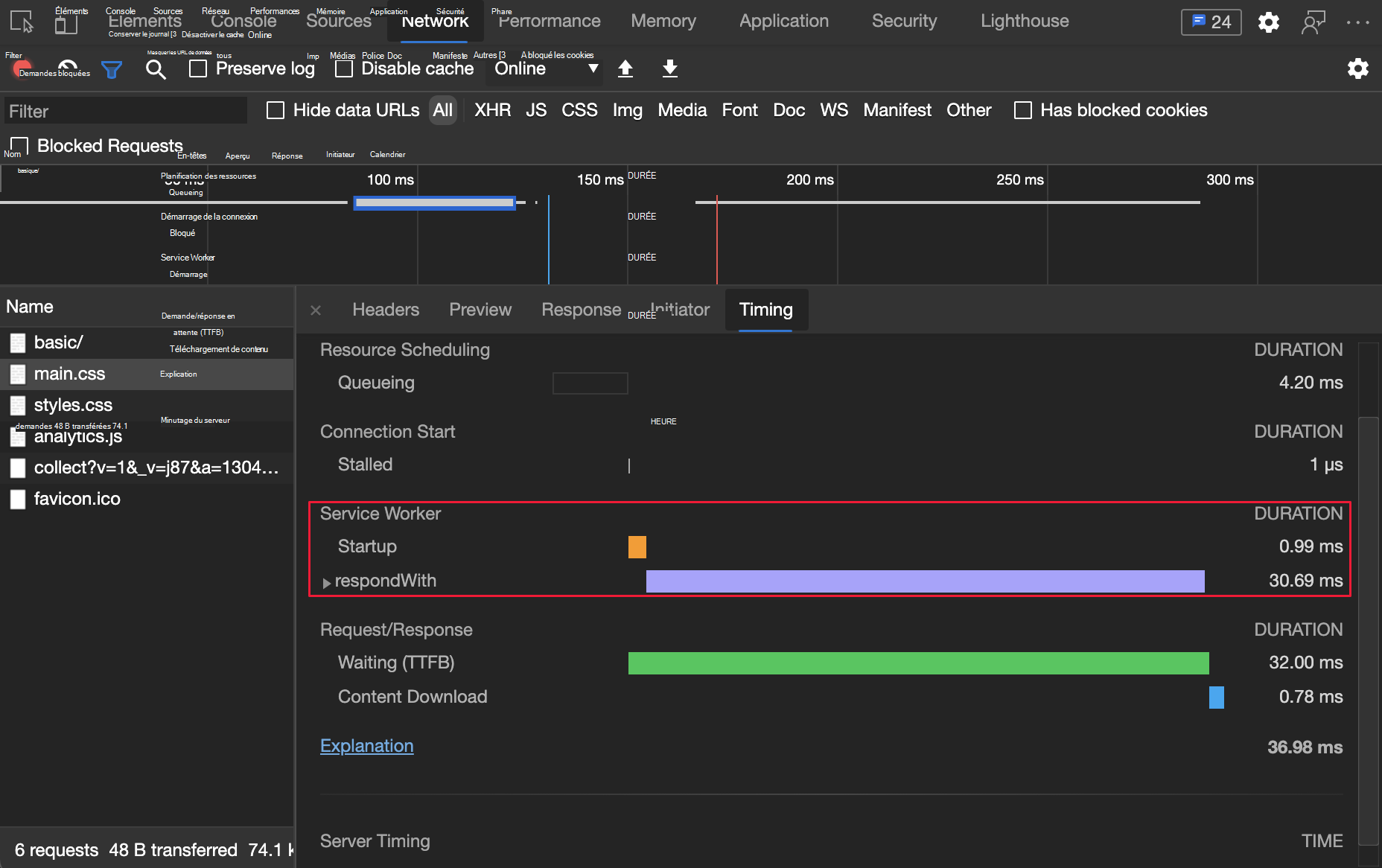
Task: Enable the Preserve log checkbox
Action: coord(198,68)
